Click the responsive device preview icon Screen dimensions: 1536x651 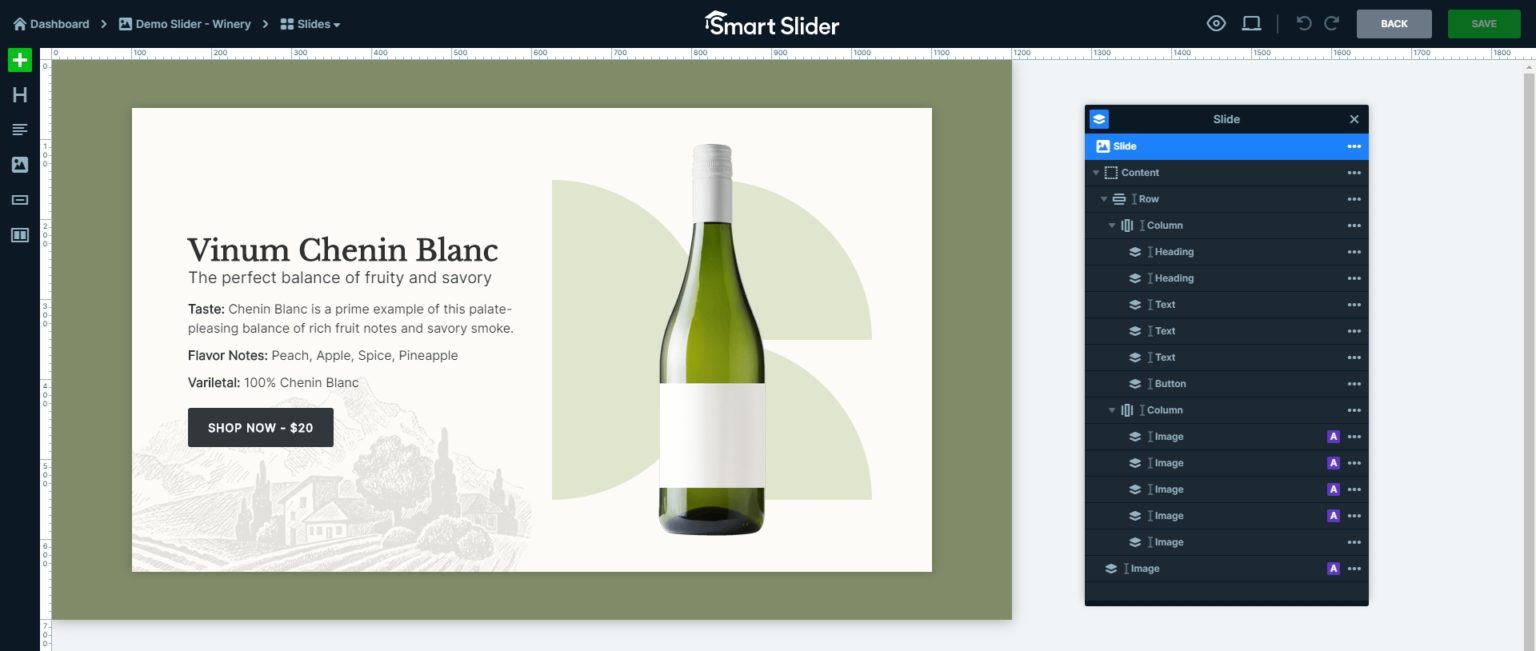(x=1251, y=23)
